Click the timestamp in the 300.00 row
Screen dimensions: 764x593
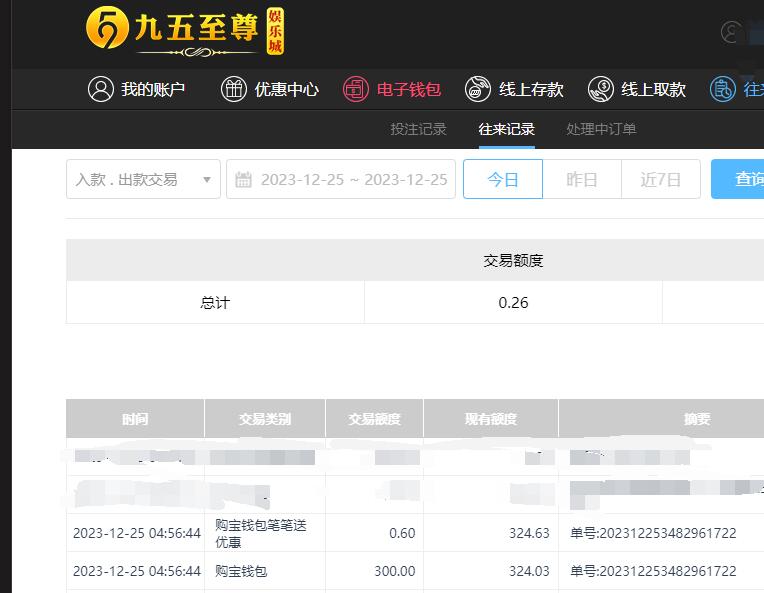pos(137,571)
